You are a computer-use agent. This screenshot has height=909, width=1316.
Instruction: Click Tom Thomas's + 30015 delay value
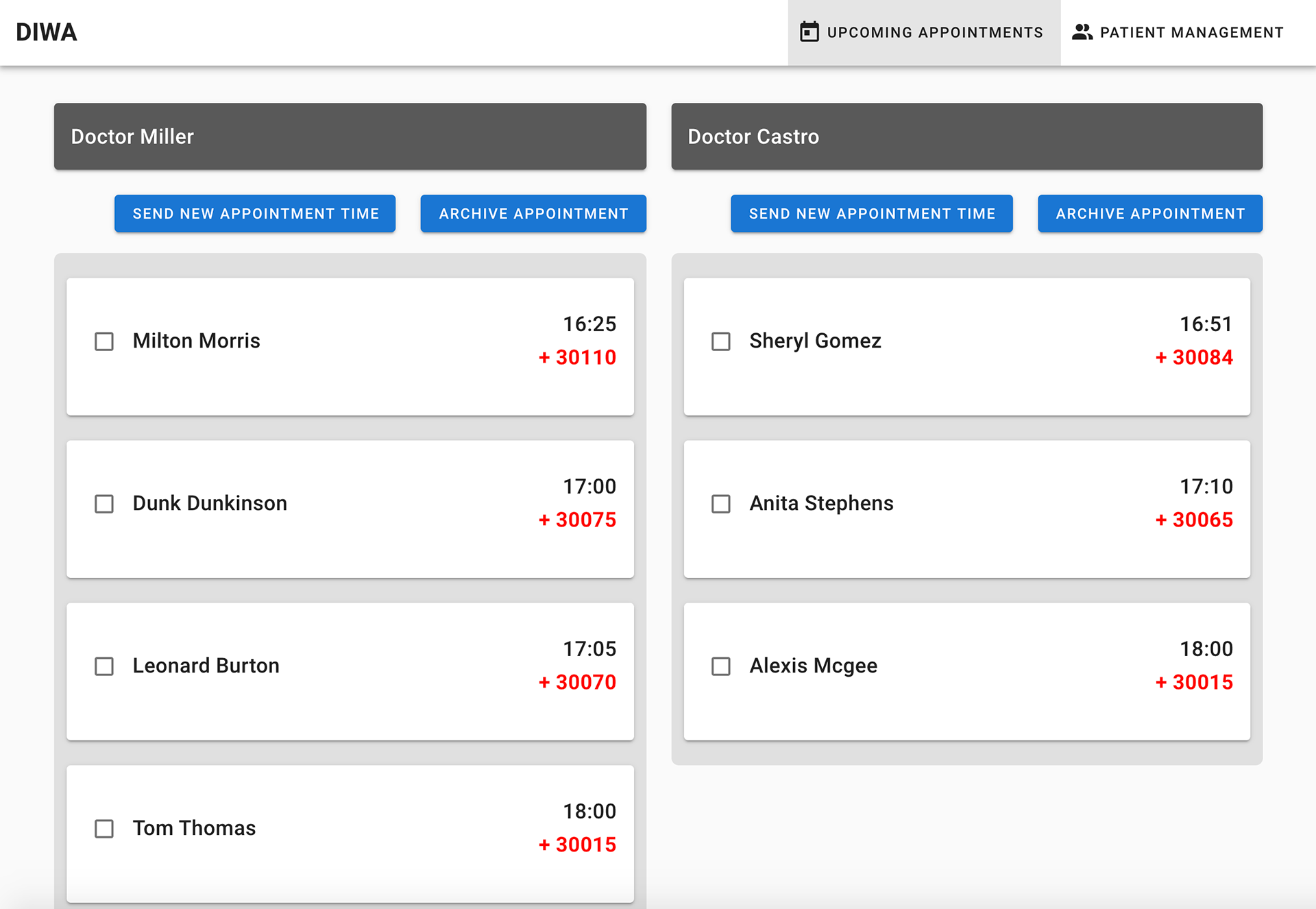point(577,845)
